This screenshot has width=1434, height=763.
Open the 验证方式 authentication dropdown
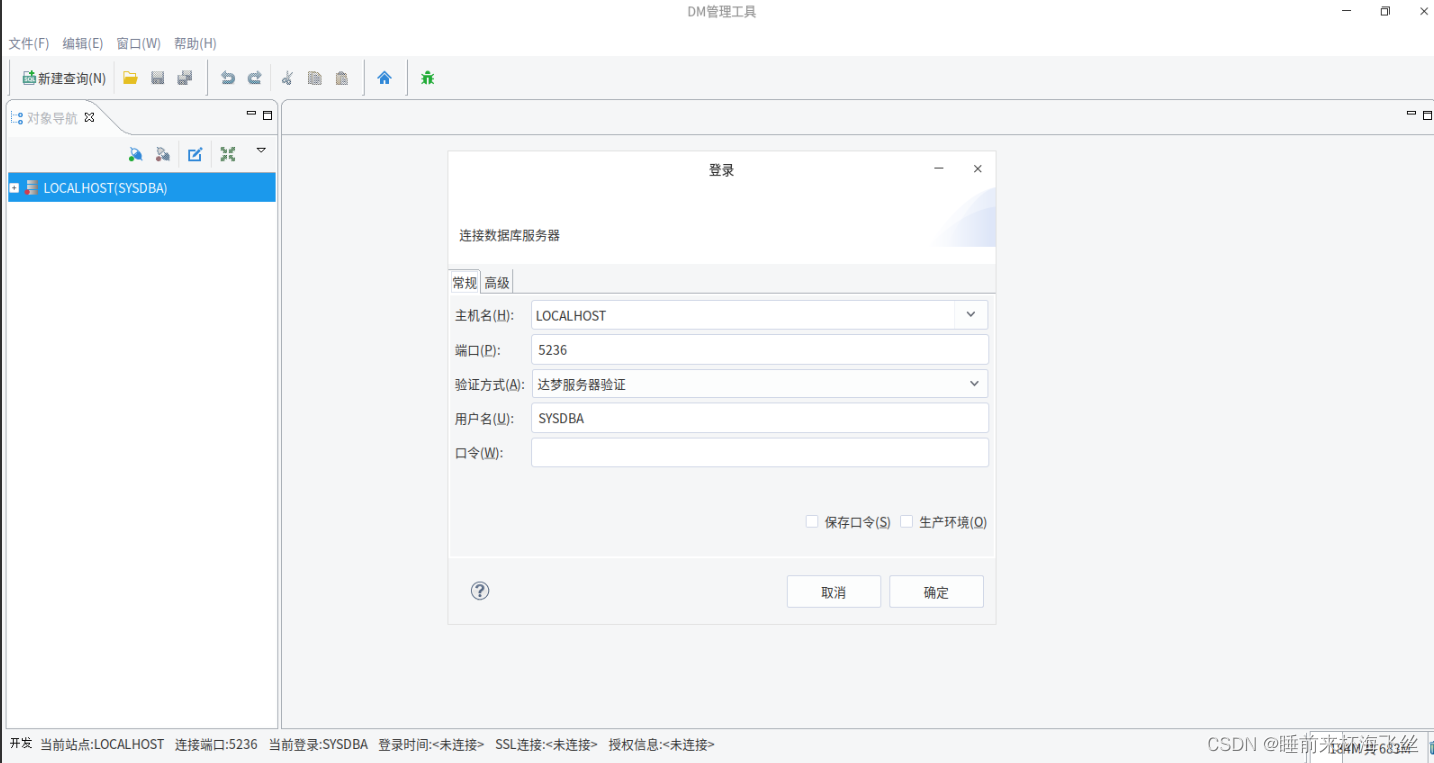[760, 384]
